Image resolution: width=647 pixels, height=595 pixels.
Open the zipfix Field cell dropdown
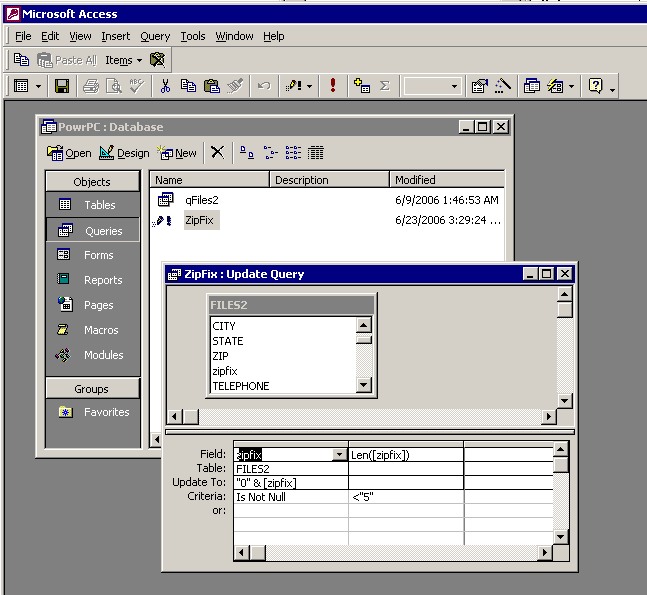pyautogui.click(x=339, y=455)
